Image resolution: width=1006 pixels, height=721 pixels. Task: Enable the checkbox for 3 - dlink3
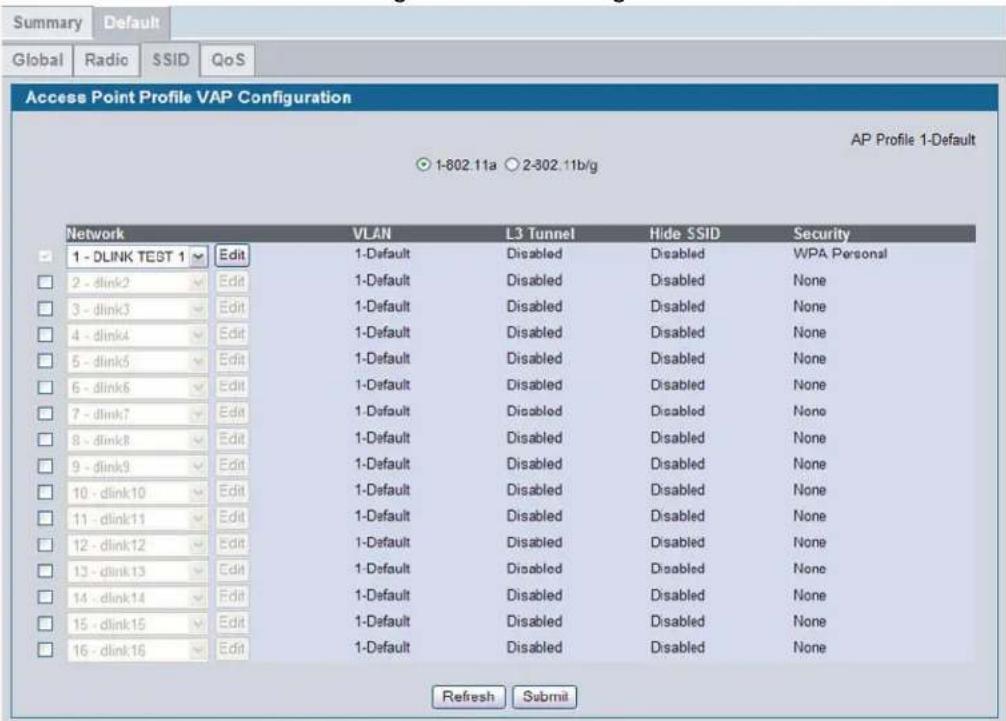point(45,309)
